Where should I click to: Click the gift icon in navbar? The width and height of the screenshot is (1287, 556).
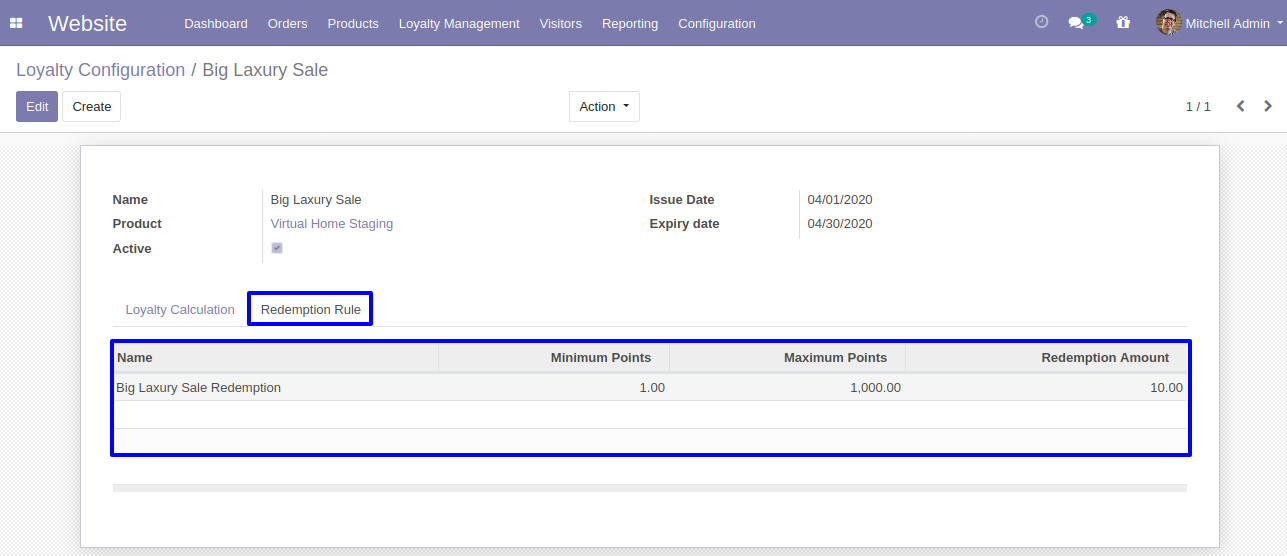pos(1123,23)
